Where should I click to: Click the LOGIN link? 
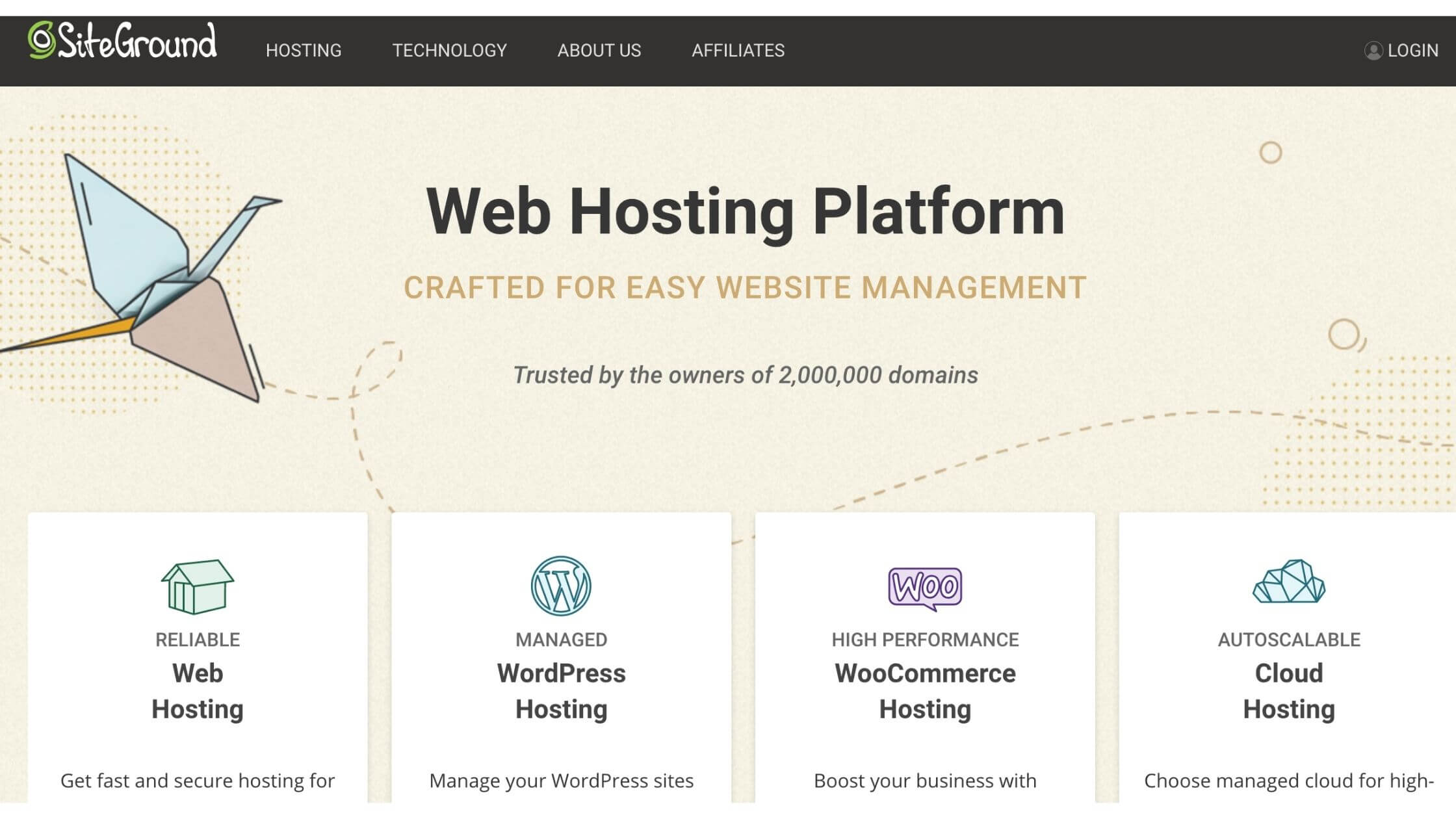(x=1412, y=51)
